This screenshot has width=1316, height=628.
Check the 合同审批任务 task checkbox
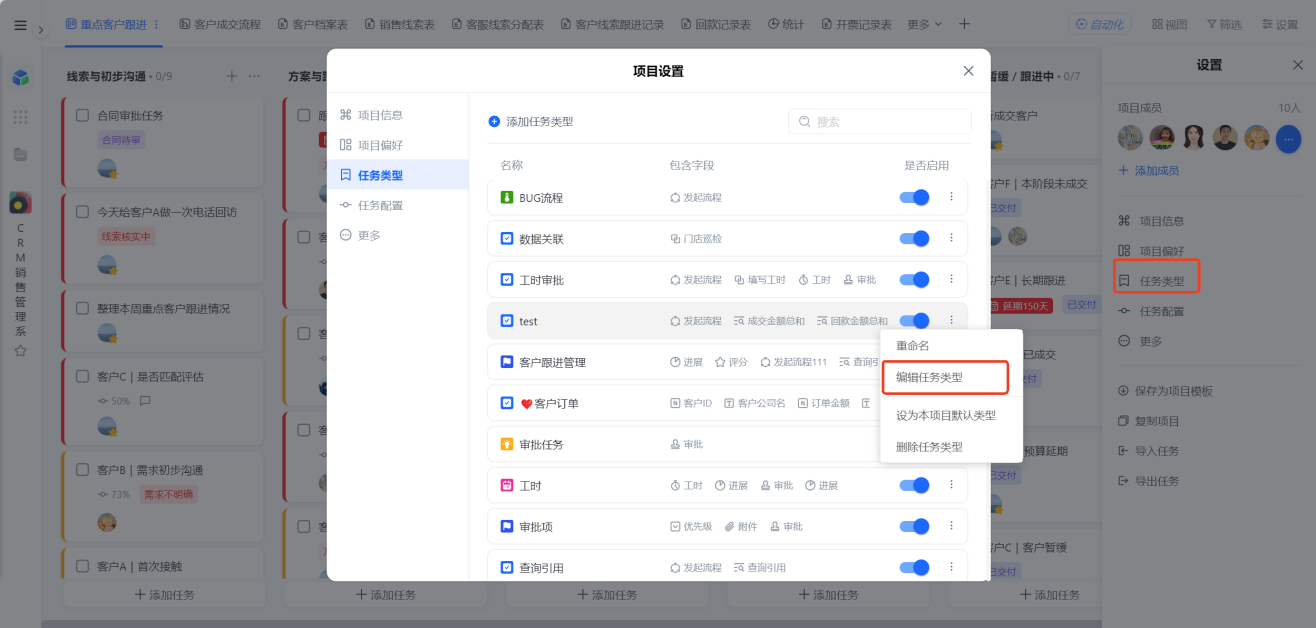pyautogui.click(x=83, y=115)
